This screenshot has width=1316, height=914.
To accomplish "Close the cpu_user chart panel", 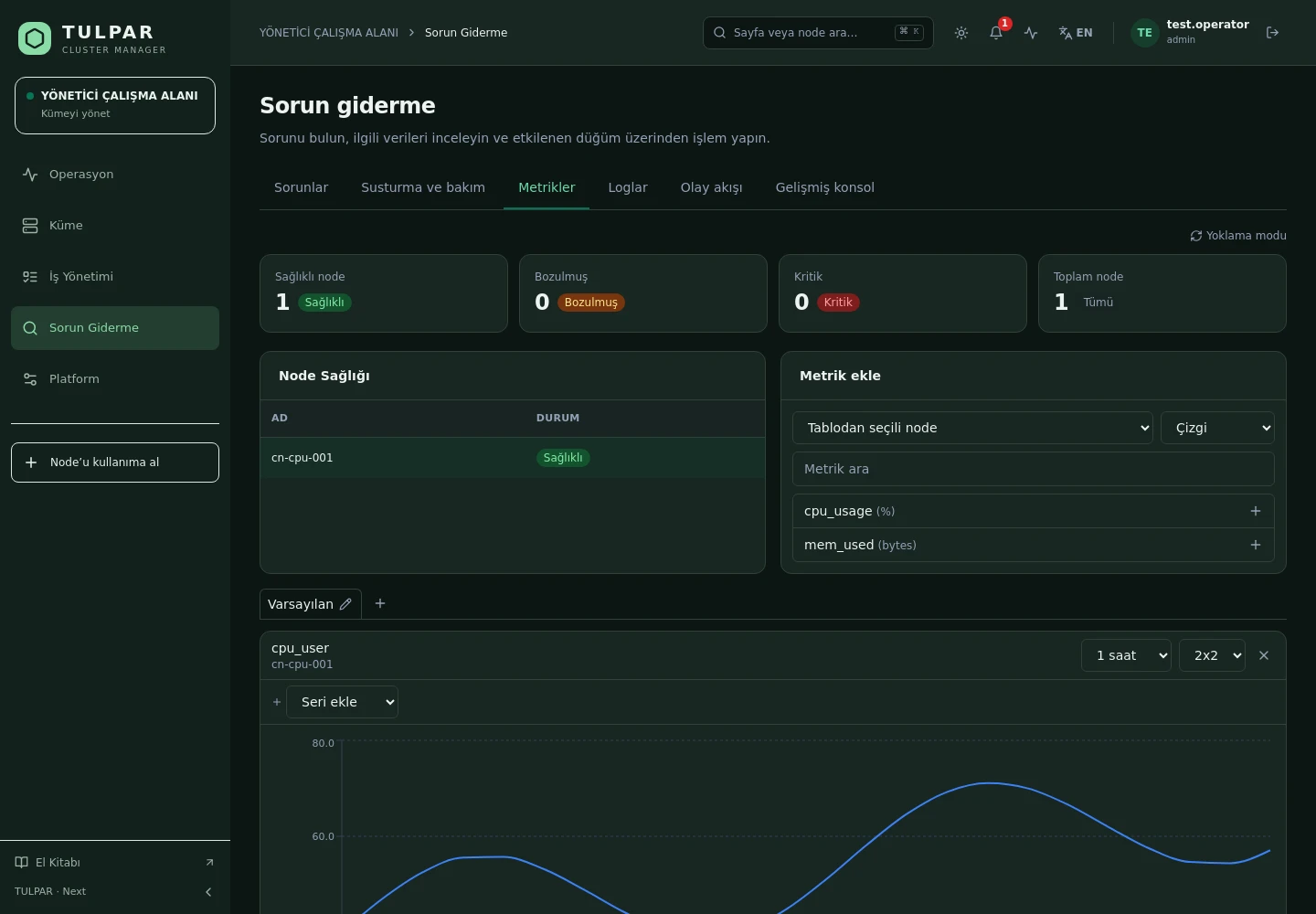I will coord(1264,655).
